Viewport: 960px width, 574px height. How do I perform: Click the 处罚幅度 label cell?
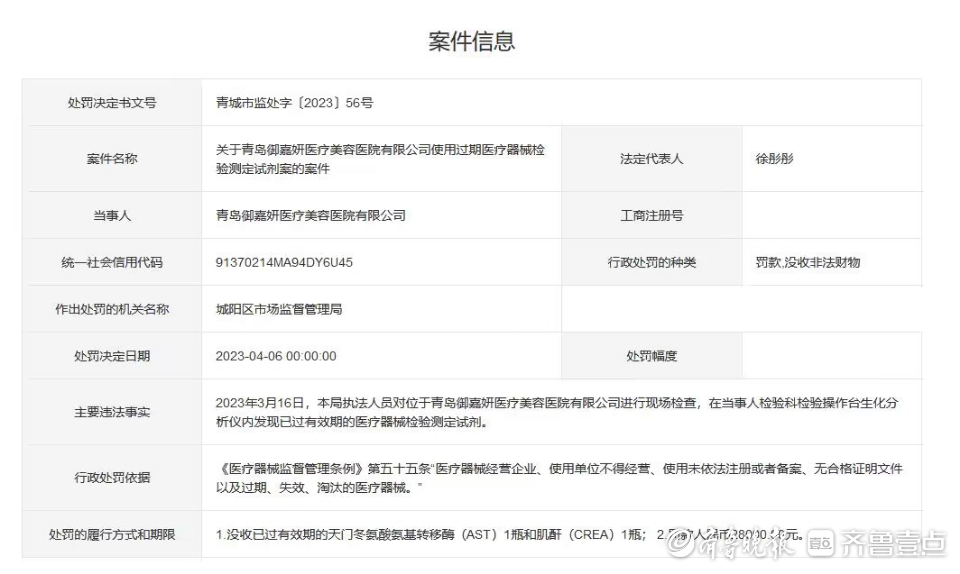(x=651, y=356)
